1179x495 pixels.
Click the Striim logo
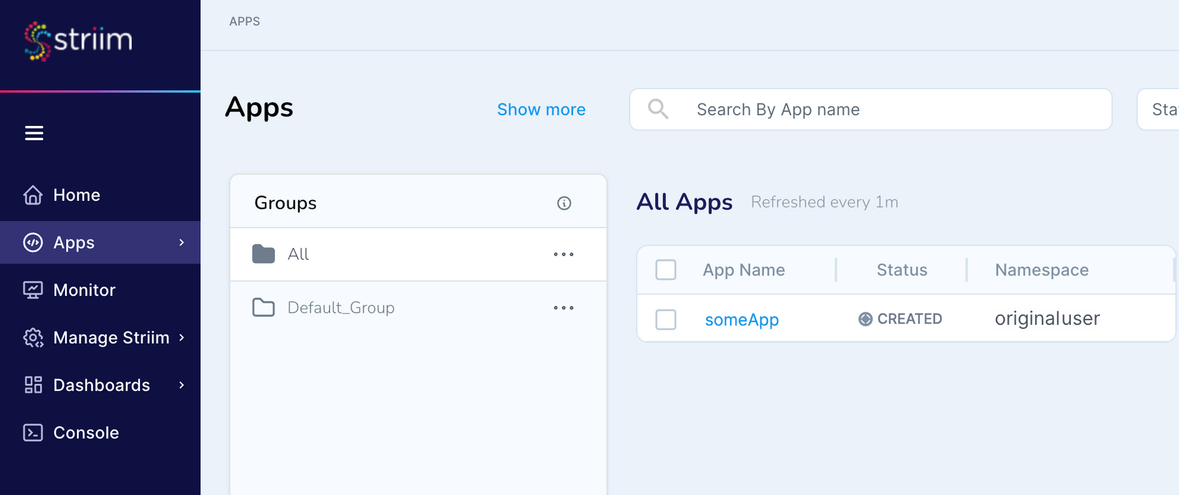(78, 41)
